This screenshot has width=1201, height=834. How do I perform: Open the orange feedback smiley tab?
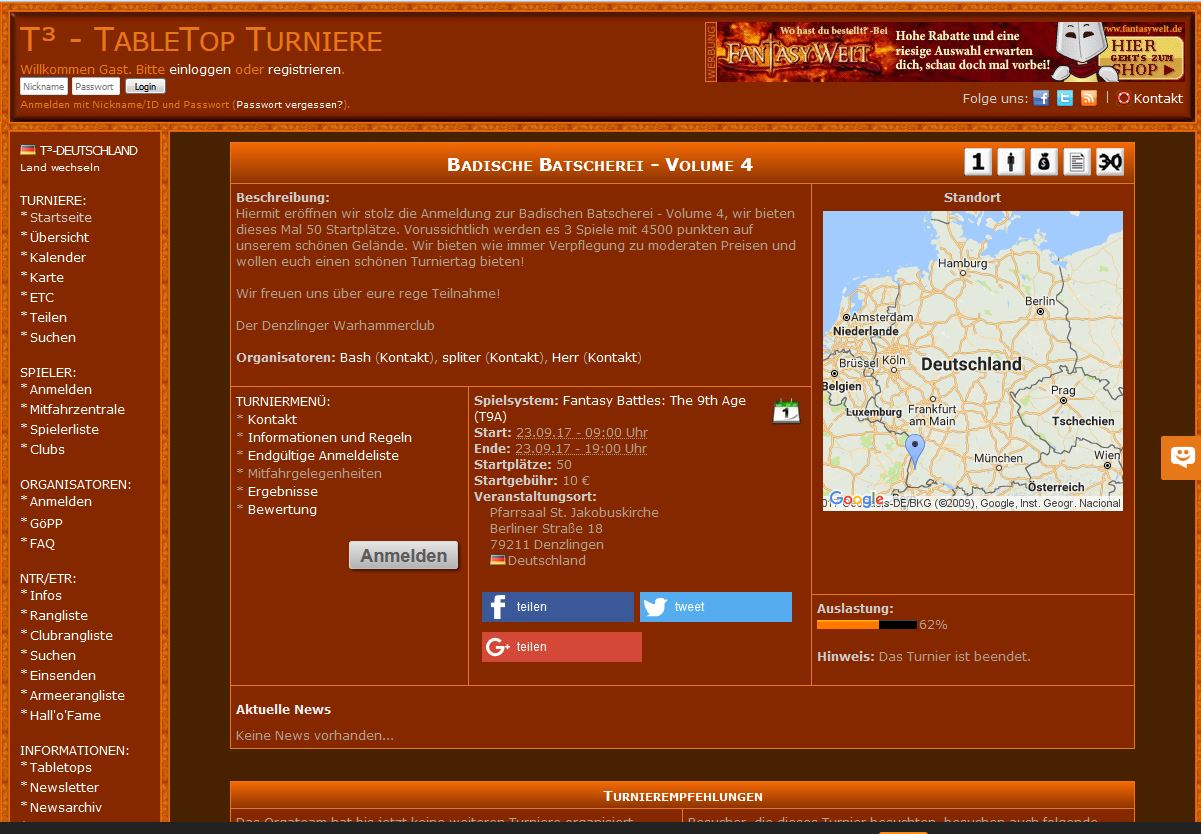coord(1182,458)
